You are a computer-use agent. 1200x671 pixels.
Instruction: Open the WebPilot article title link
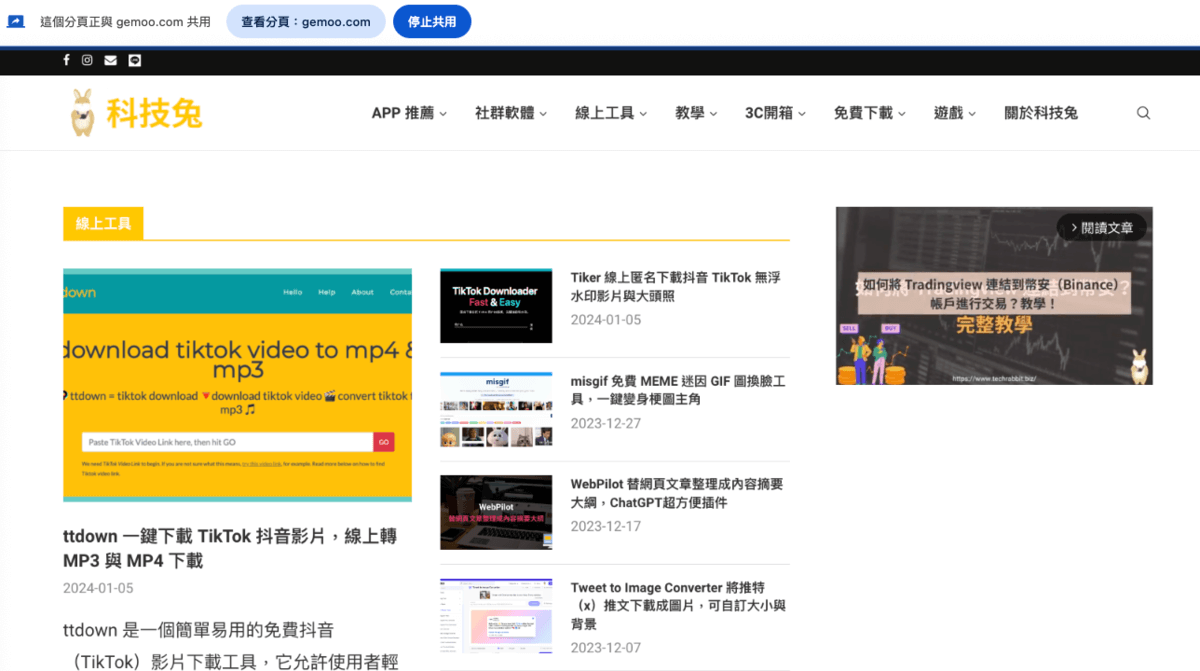coord(676,493)
